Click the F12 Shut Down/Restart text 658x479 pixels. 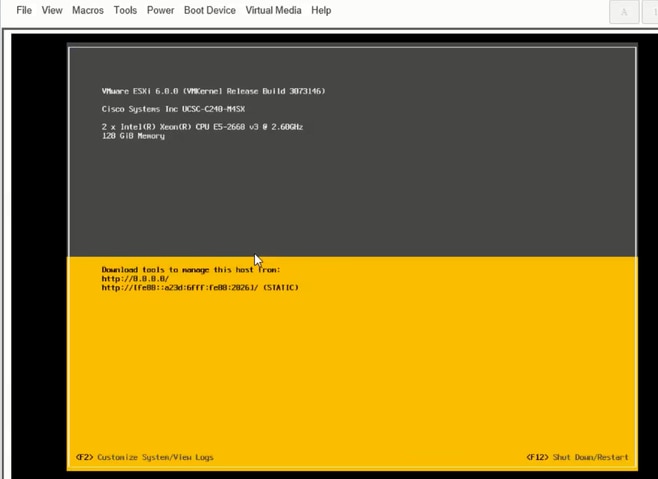pyautogui.click(x=577, y=457)
